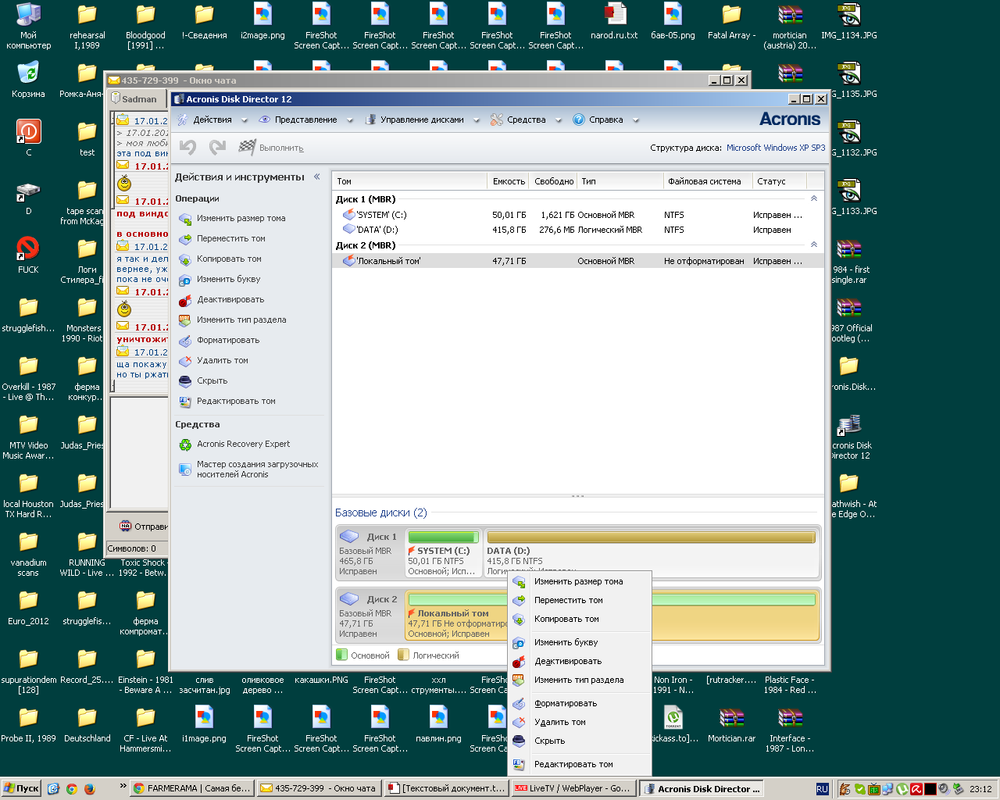
Task: Click sidebar icon for Деактивировать
Action: (185, 300)
